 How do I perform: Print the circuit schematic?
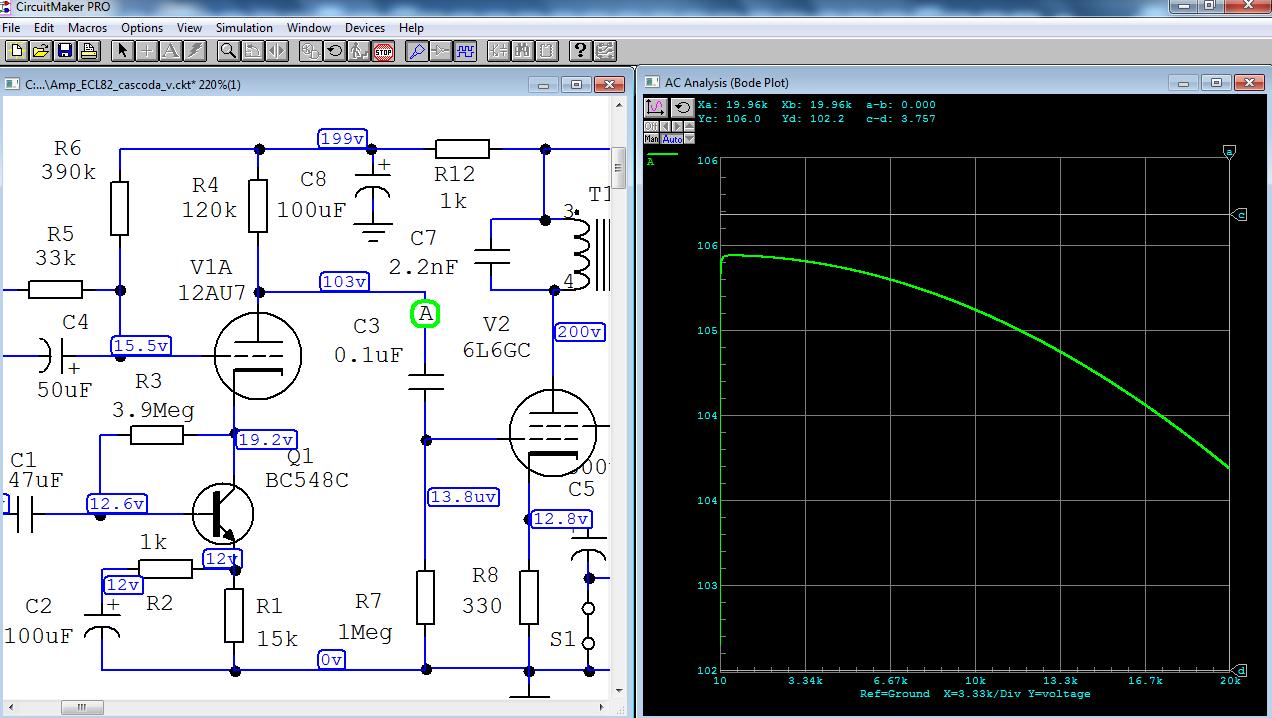click(x=89, y=51)
